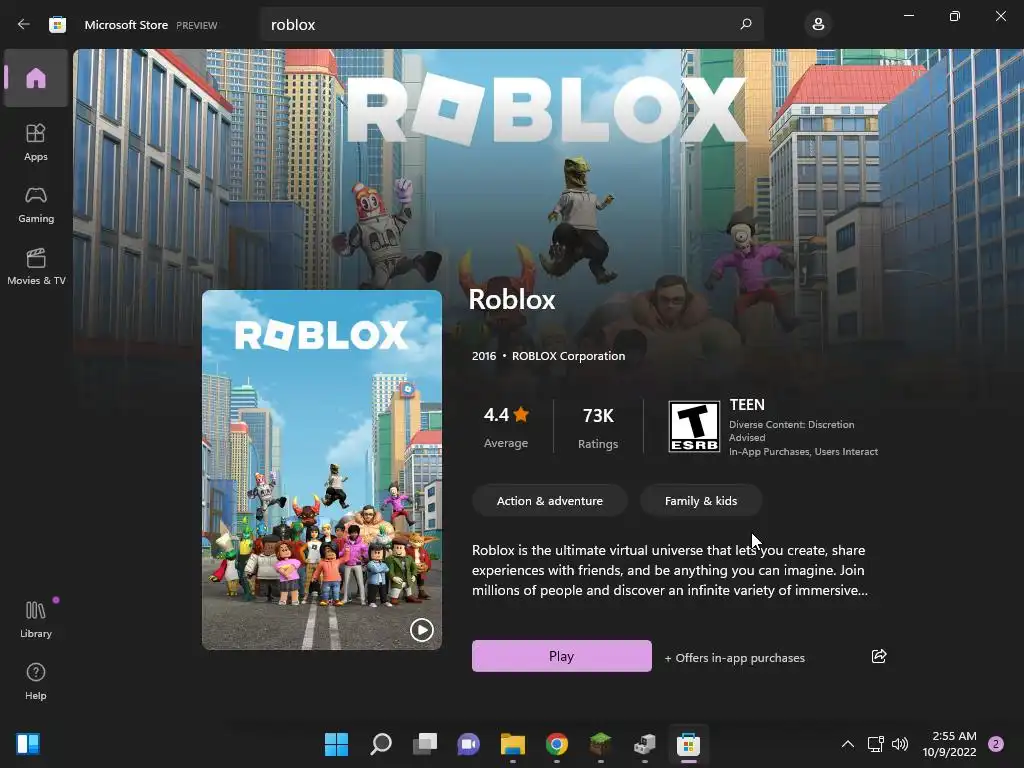Select the Family & kids category tag
1024x768 pixels.
[x=701, y=501]
